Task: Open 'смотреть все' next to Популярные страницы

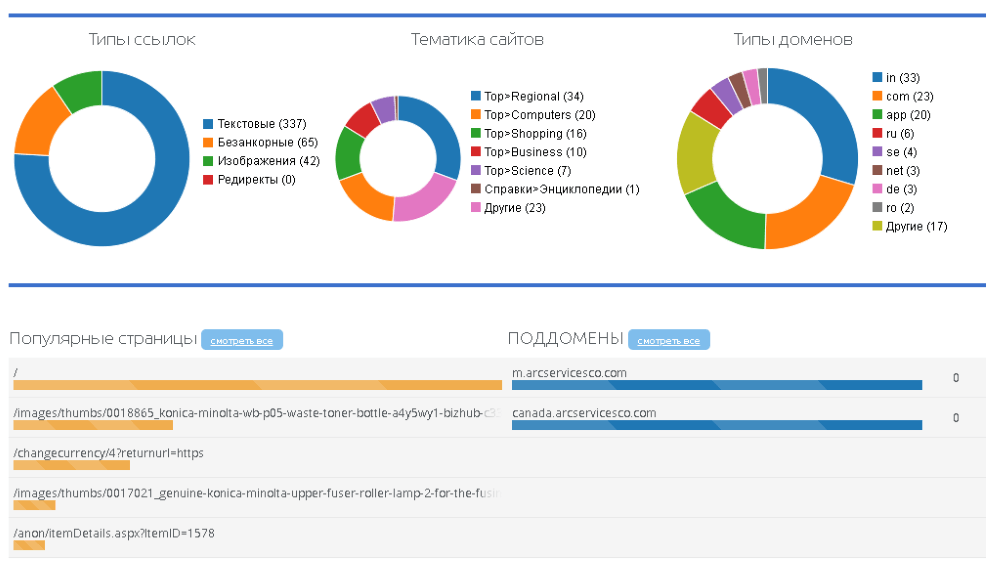Action: pos(242,341)
